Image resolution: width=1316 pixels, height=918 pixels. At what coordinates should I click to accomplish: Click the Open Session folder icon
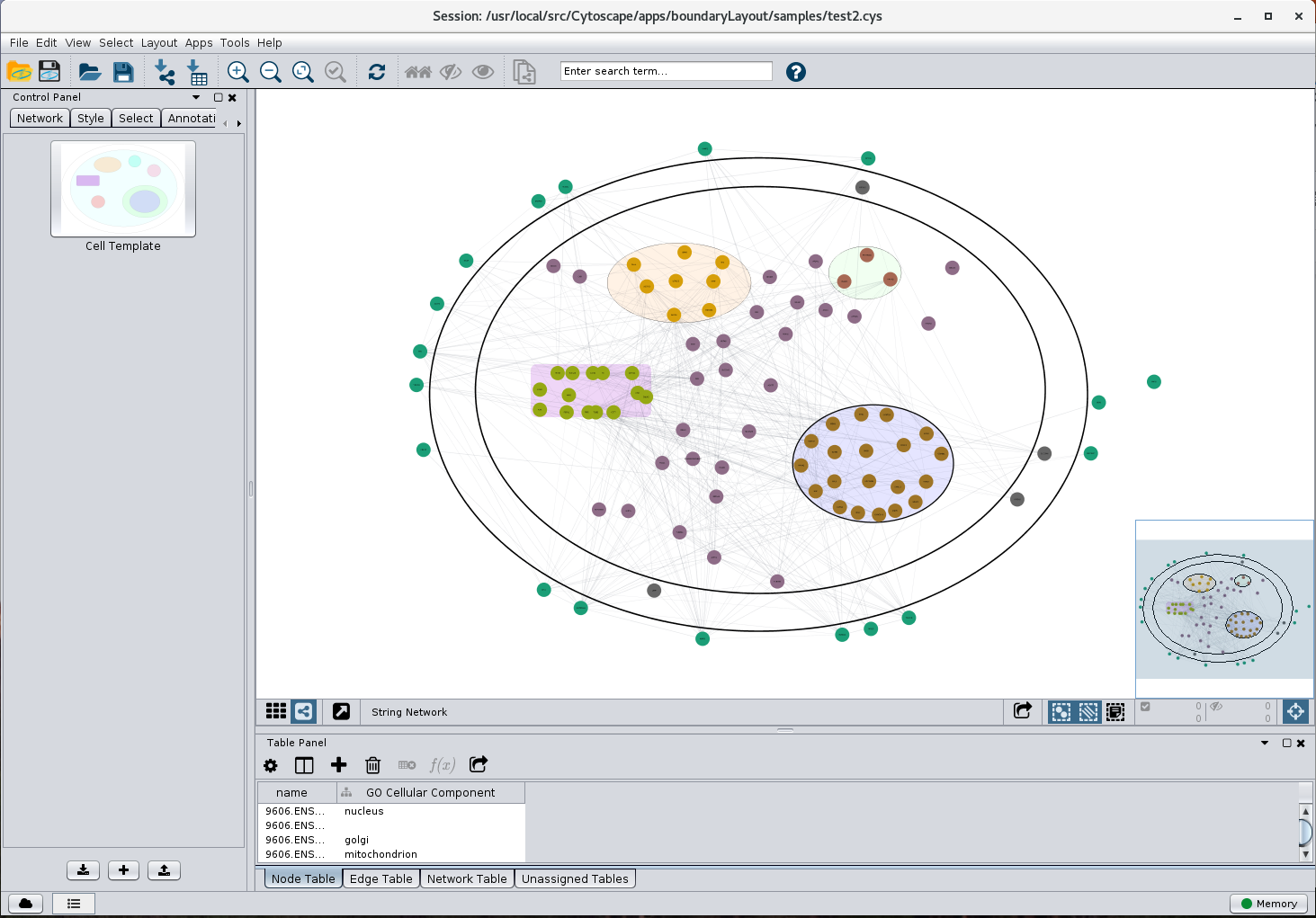(x=89, y=72)
